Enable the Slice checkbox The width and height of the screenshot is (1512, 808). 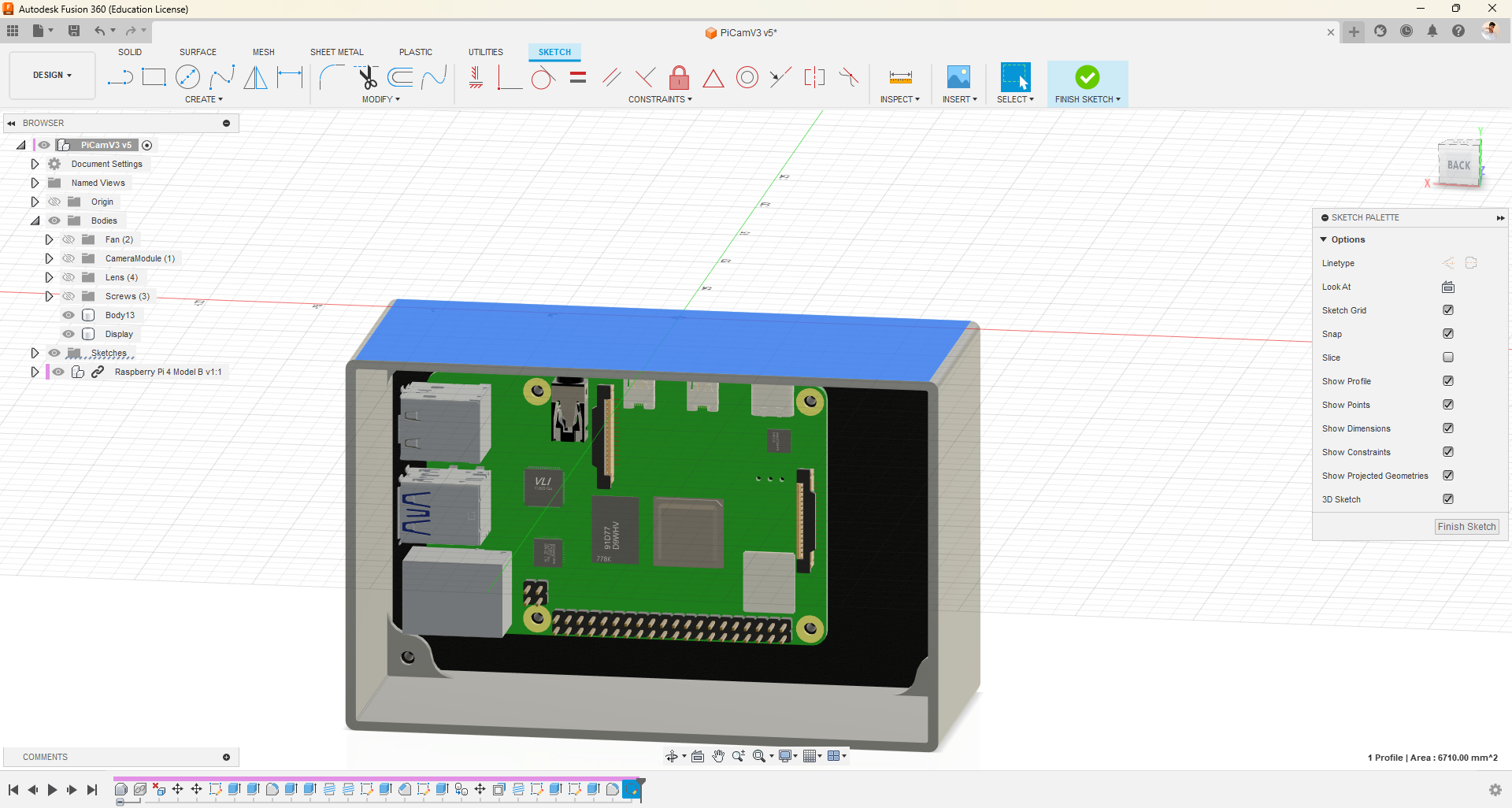click(1448, 358)
